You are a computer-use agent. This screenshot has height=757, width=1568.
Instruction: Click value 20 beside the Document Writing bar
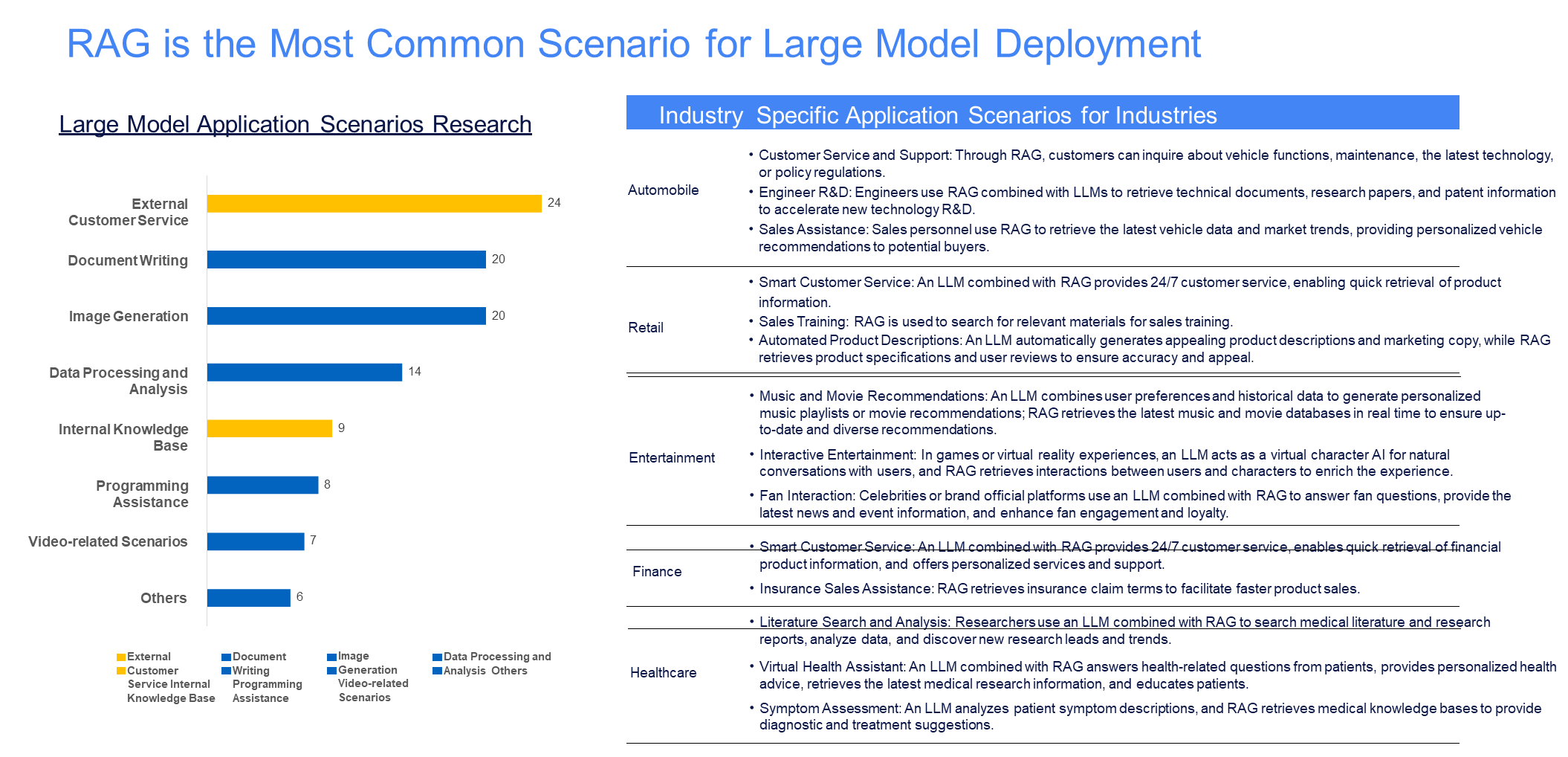[x=499, y=259]
